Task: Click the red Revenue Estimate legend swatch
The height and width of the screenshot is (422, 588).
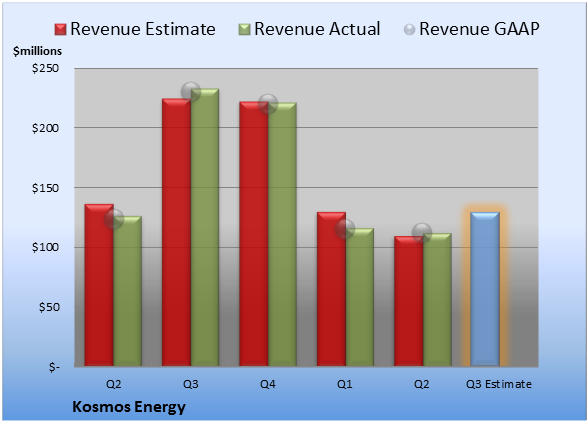Action: [x=60, y=30]
